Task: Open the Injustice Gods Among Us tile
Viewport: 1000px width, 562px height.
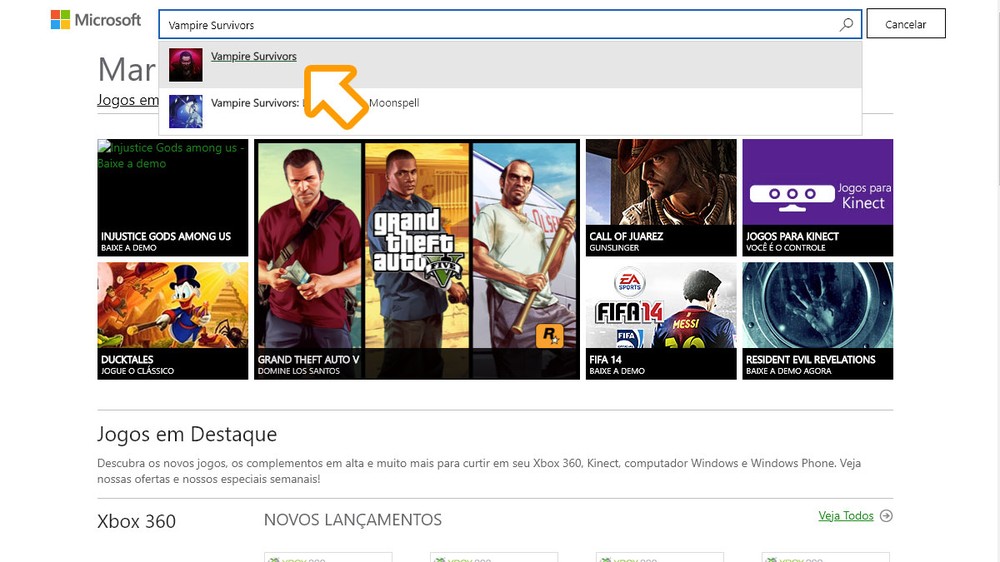Action: (x=172, y=198)
